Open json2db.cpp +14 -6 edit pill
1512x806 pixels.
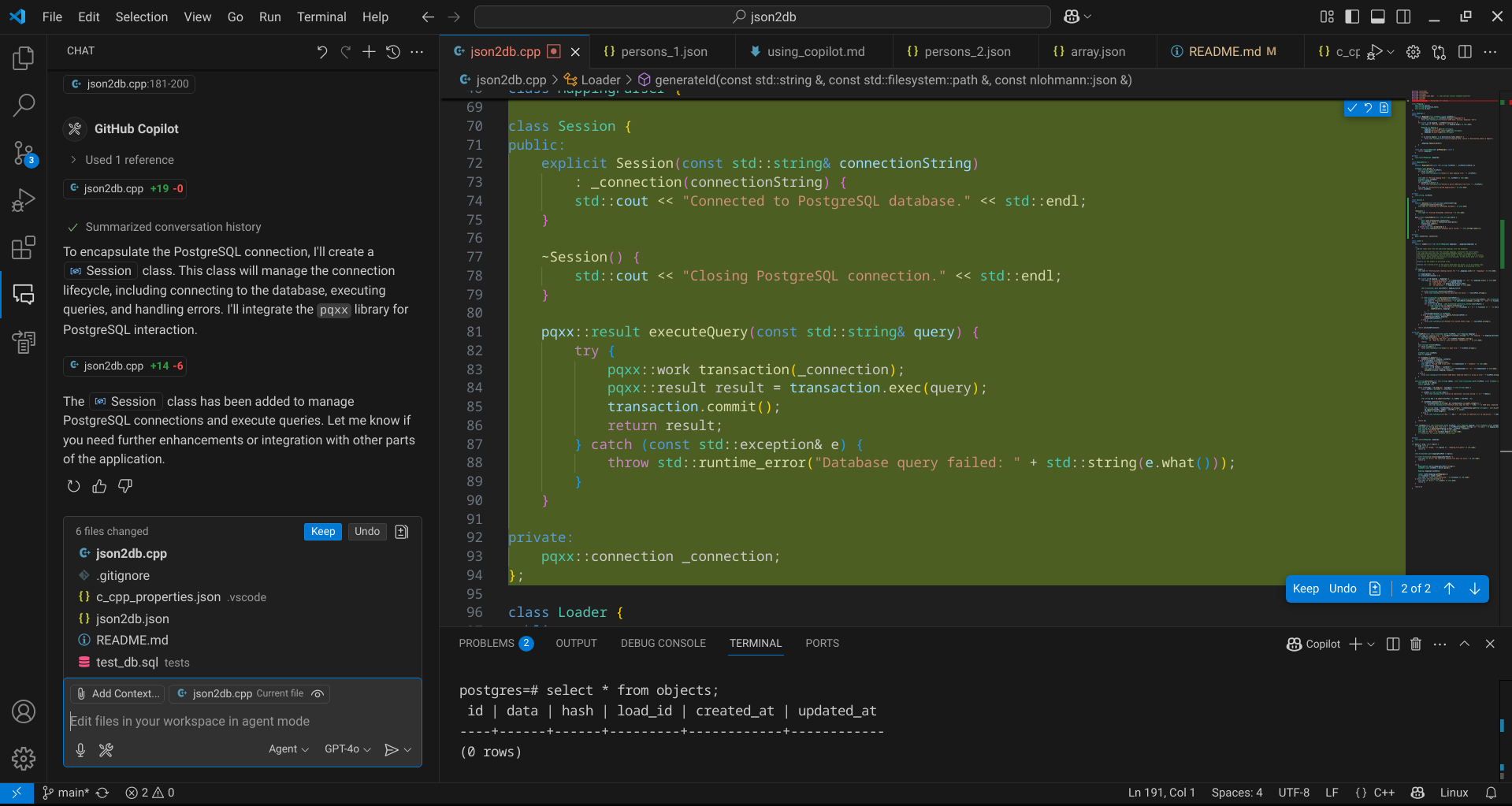point(126,366)
